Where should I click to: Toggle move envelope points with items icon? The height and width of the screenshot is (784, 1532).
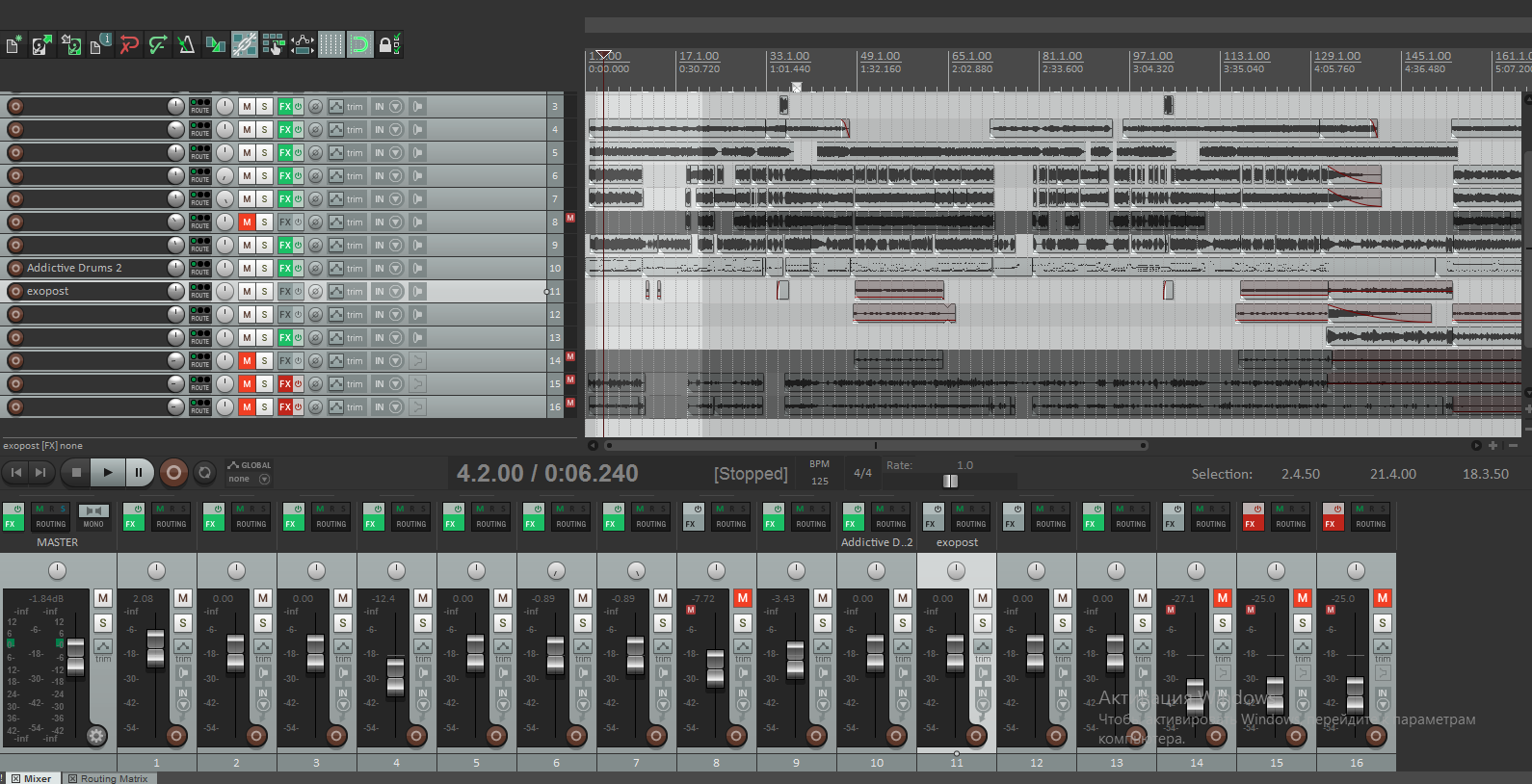[303, 44]
